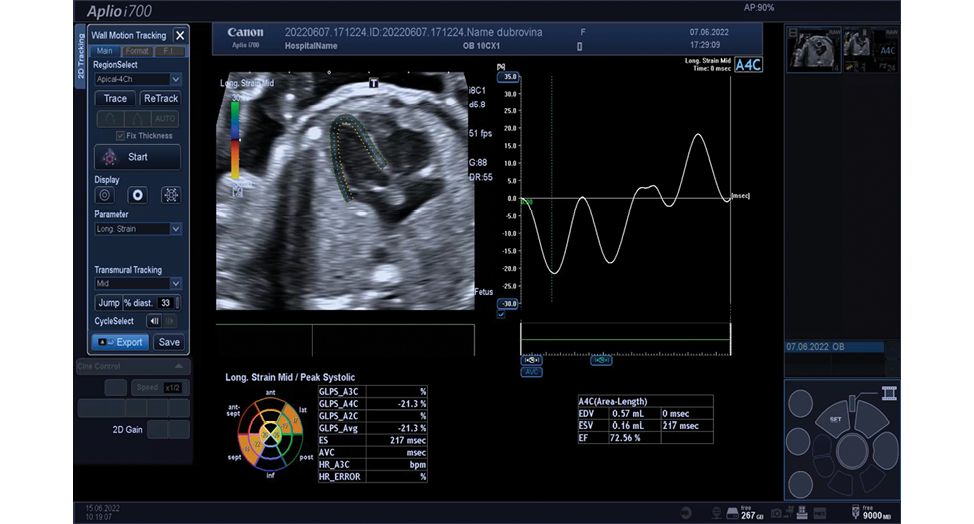Image resolution: width=974 pixels, height=524 pixels.
Task: Click the Trace button
Action: [x=115, y=98]
